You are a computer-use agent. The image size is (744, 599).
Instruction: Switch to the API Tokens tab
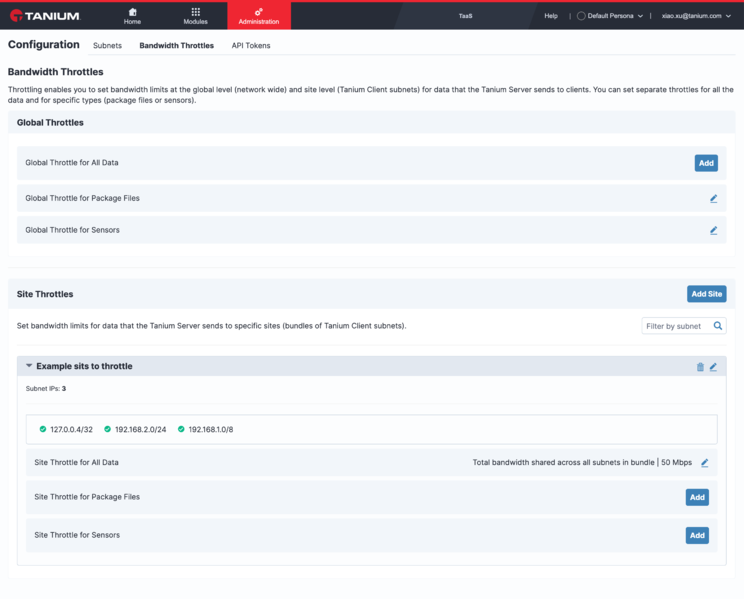coord(251,46)
